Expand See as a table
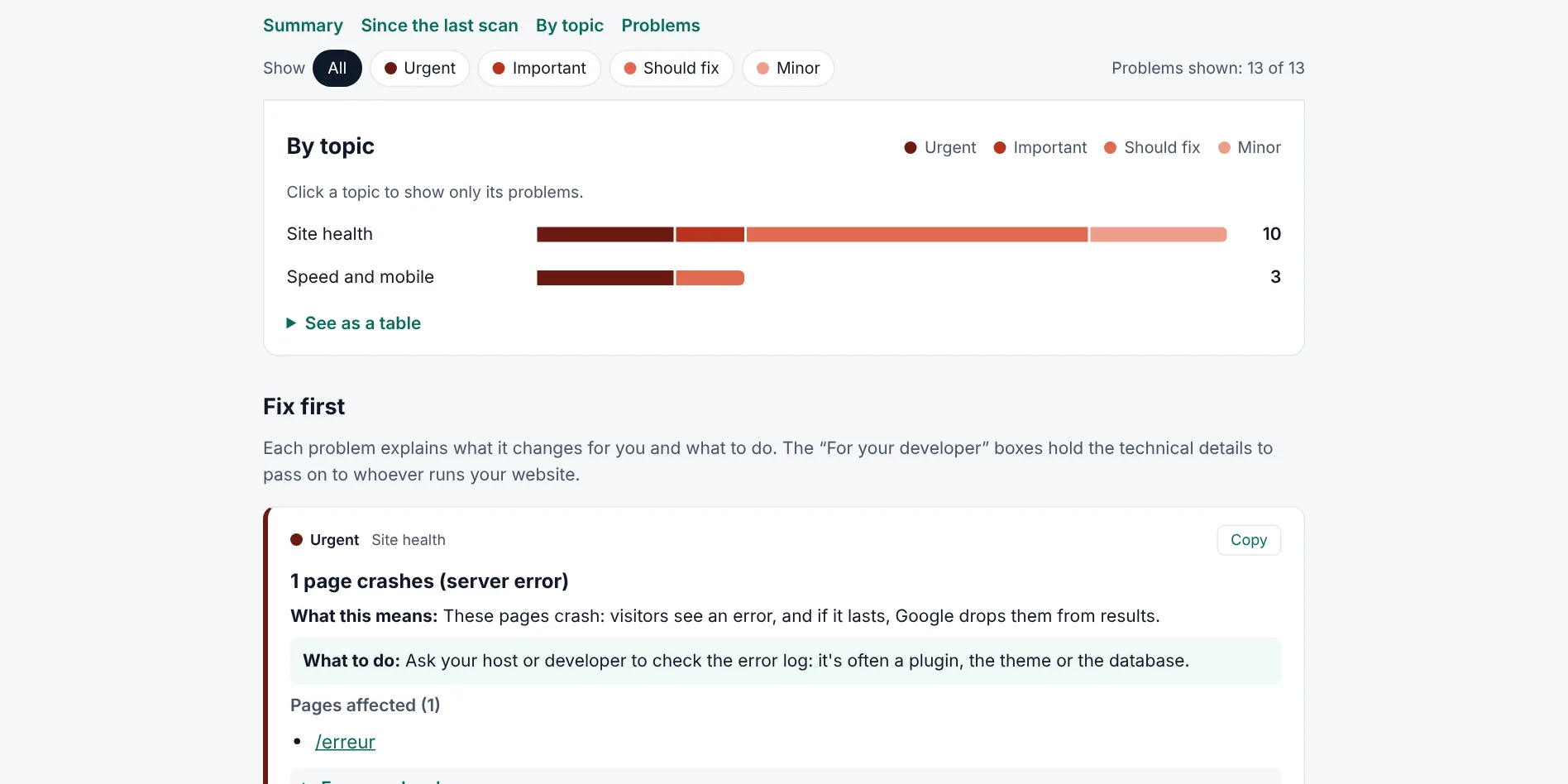This screenshot has width=1568, height=784. 354,323
